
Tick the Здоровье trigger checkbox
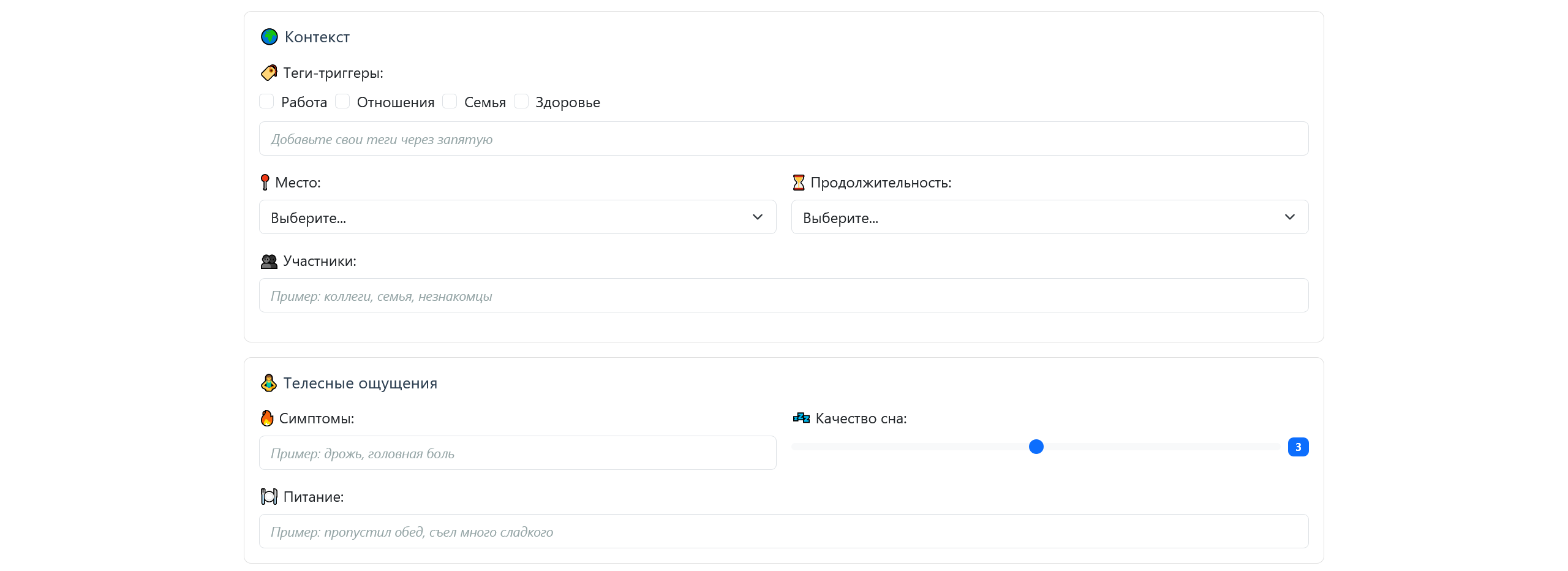[521, 101]
